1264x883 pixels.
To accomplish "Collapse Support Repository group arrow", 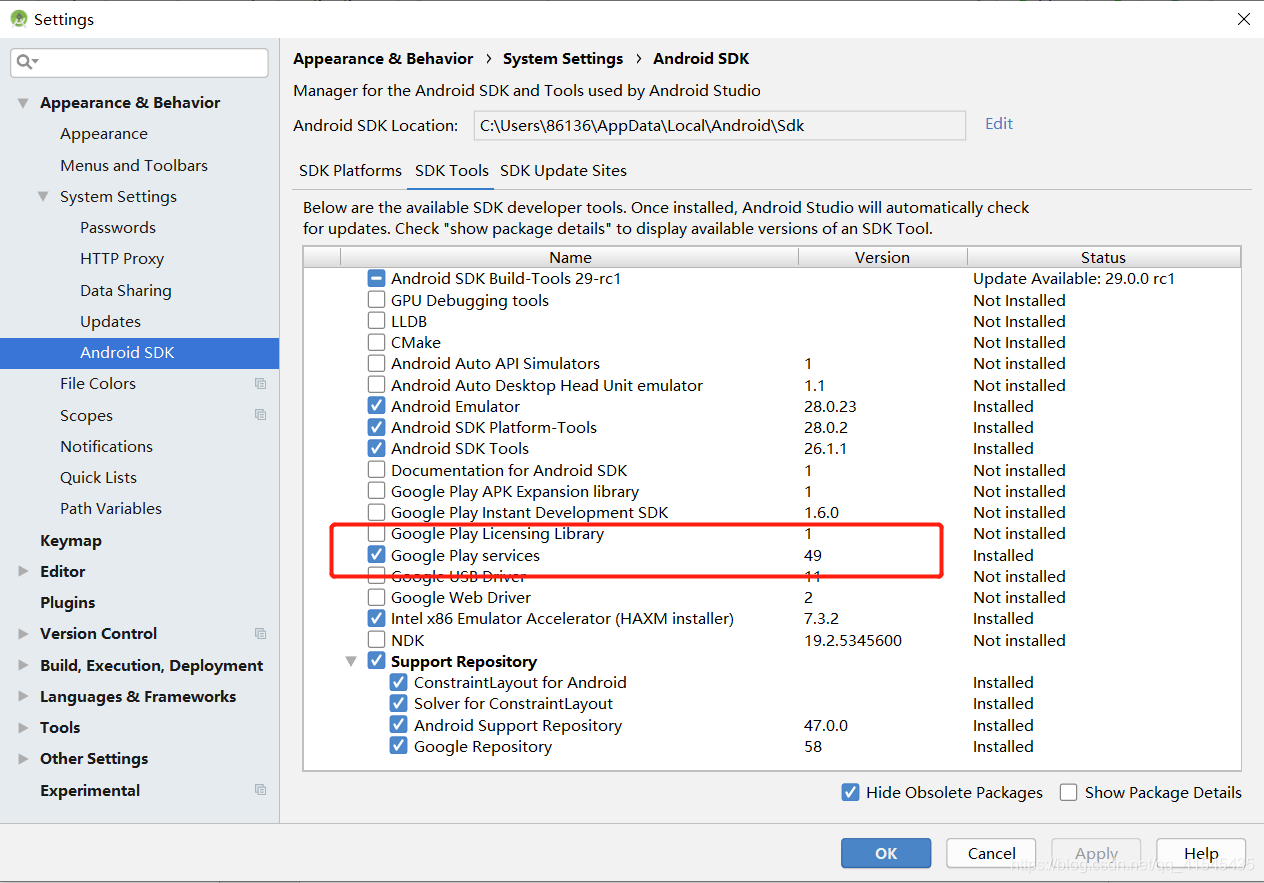I will [351, 662].
